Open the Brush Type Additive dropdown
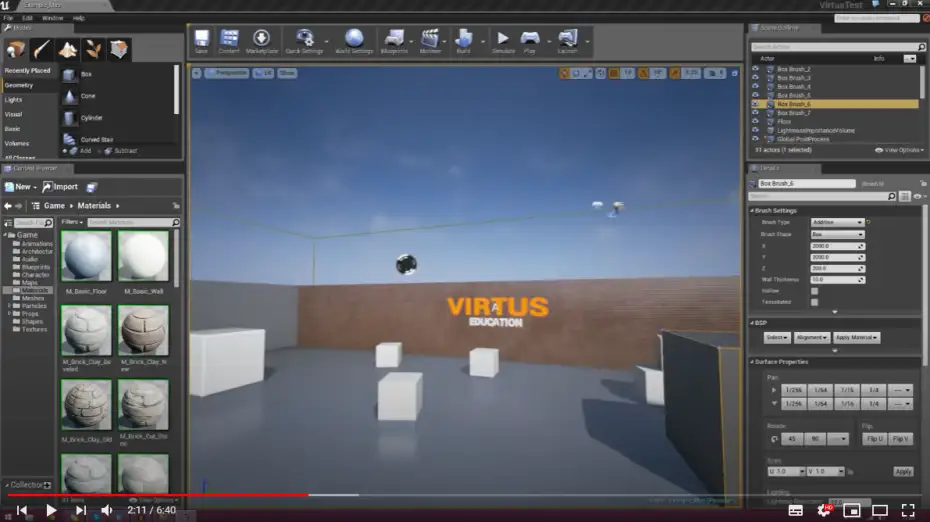Screen dimensions: 930x522 (x=837, y=222)
